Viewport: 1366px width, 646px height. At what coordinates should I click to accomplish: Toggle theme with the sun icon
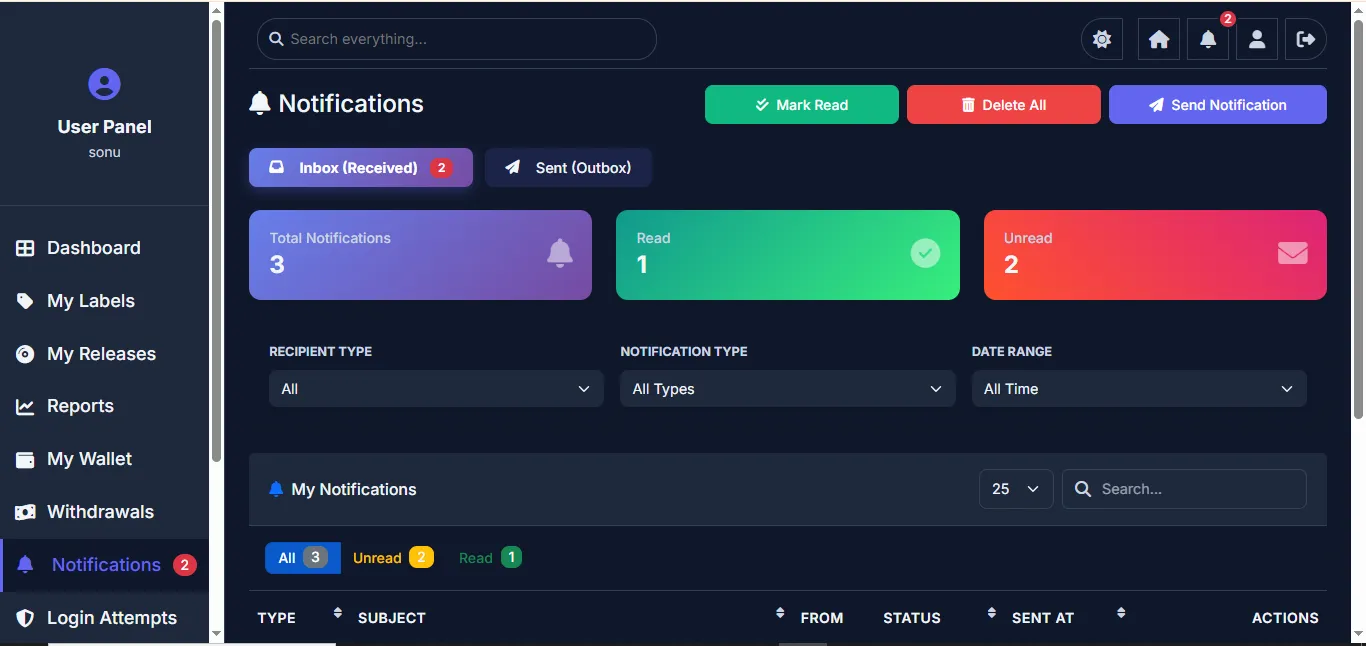1102,39
